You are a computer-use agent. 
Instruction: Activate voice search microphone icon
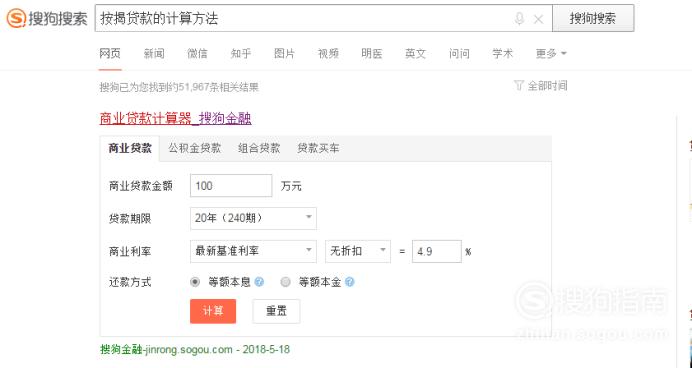519,19
